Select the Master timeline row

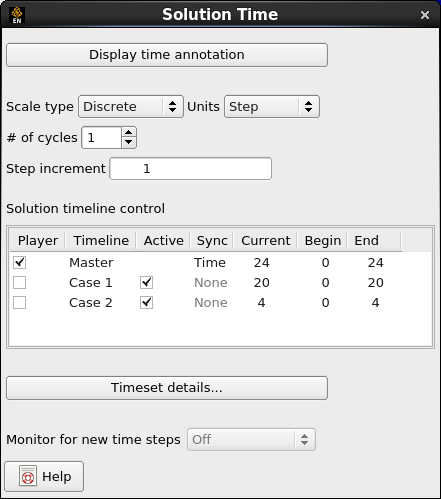click(220, 263)
